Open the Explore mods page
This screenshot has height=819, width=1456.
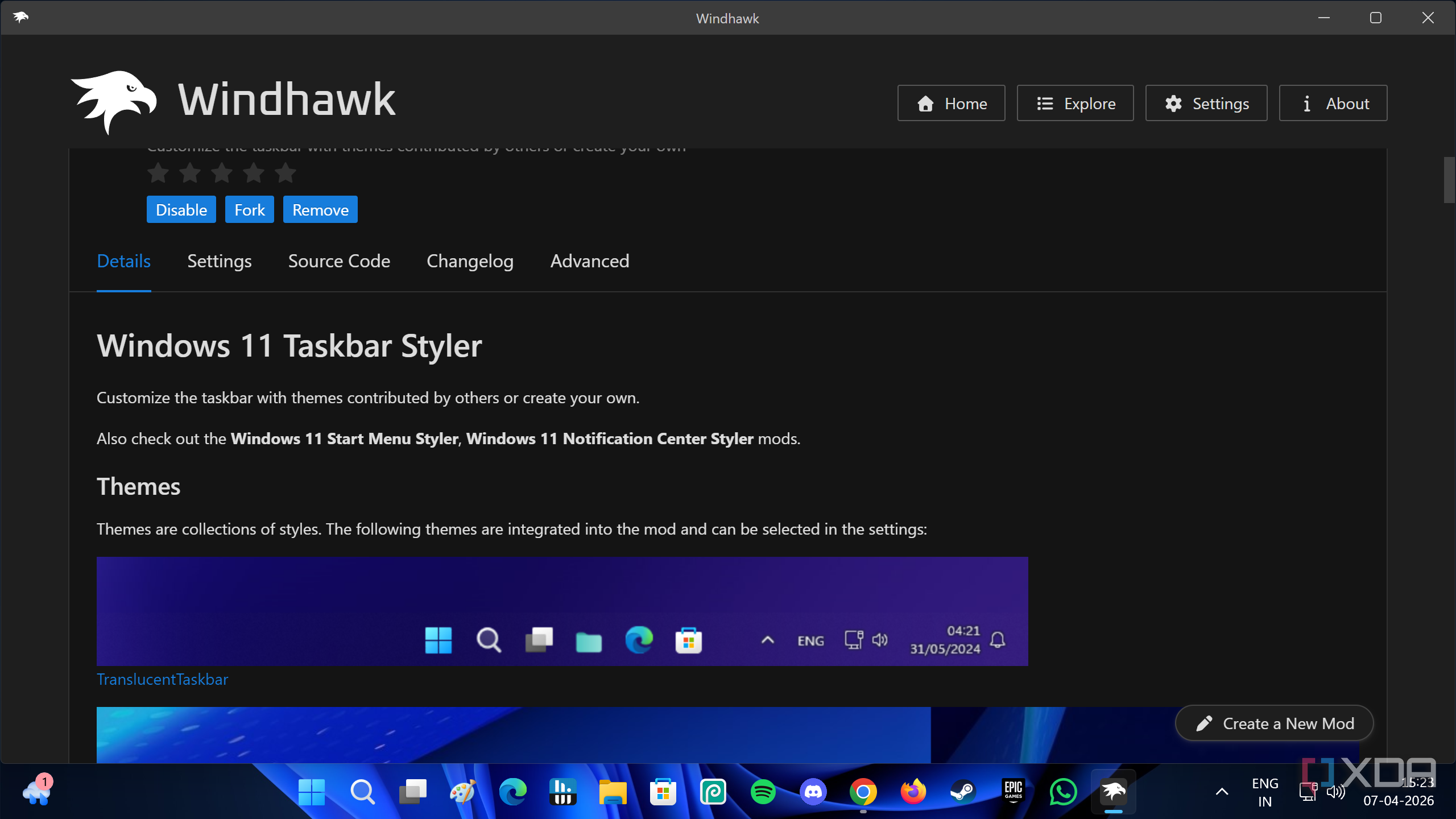(x=1075, y=103)
